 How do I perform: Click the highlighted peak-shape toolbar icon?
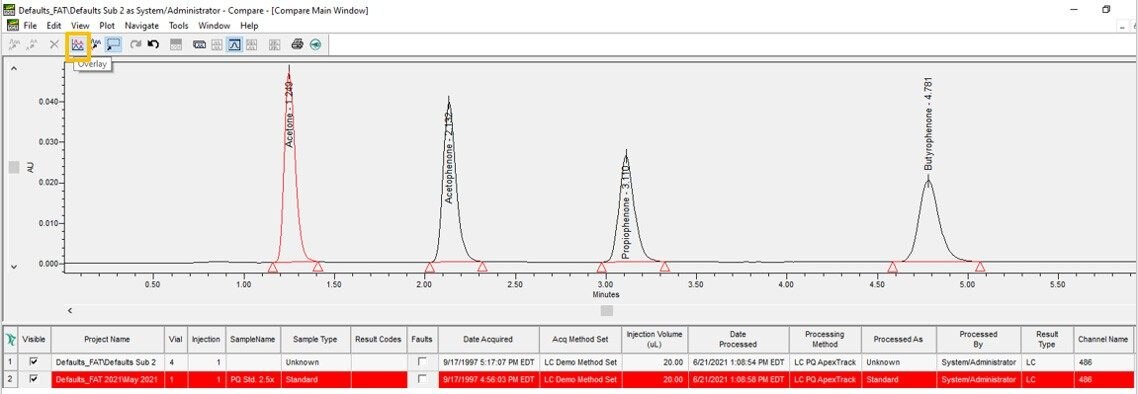[234, 44]
